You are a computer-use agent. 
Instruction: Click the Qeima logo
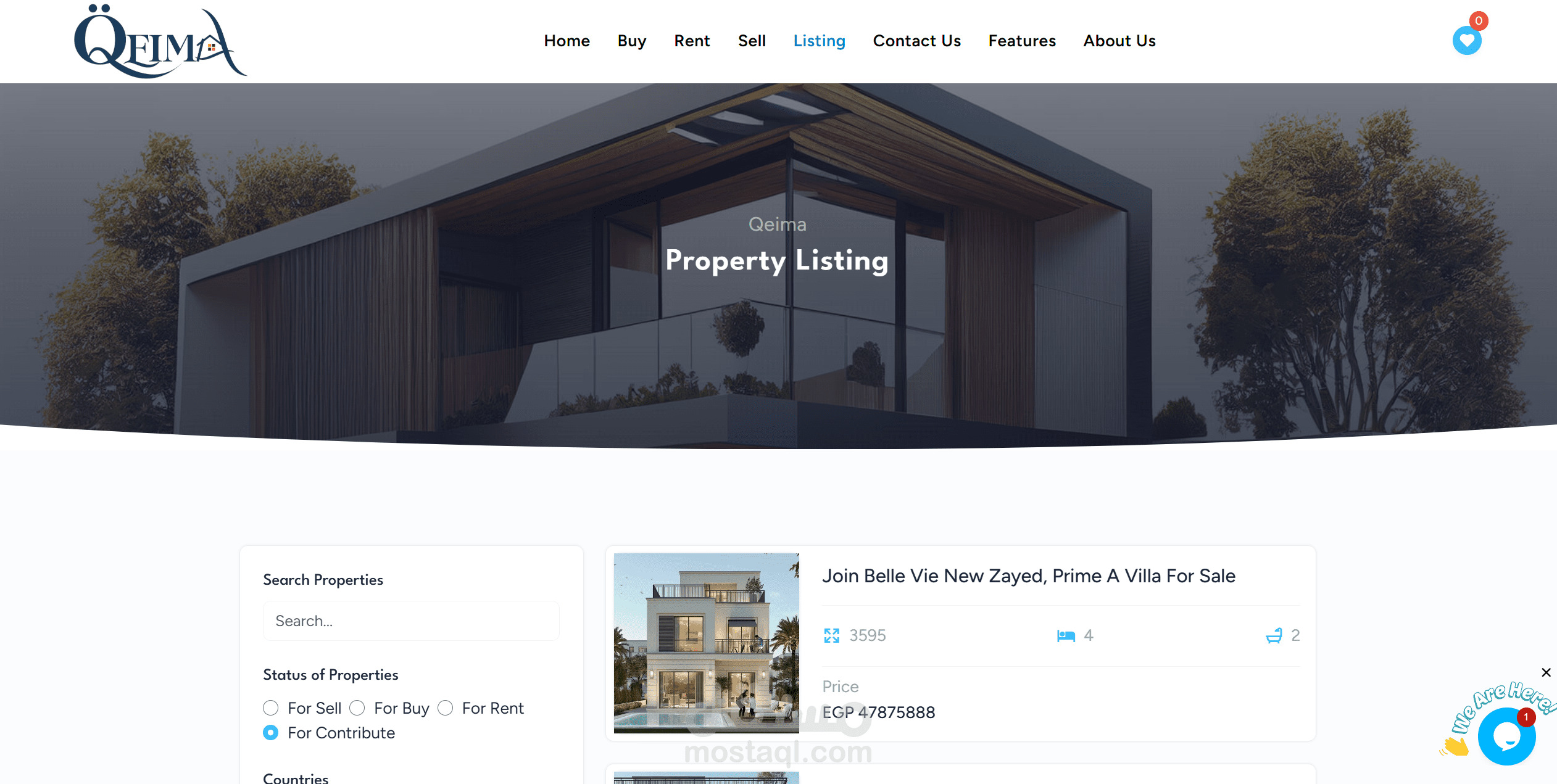click(160, 41)
